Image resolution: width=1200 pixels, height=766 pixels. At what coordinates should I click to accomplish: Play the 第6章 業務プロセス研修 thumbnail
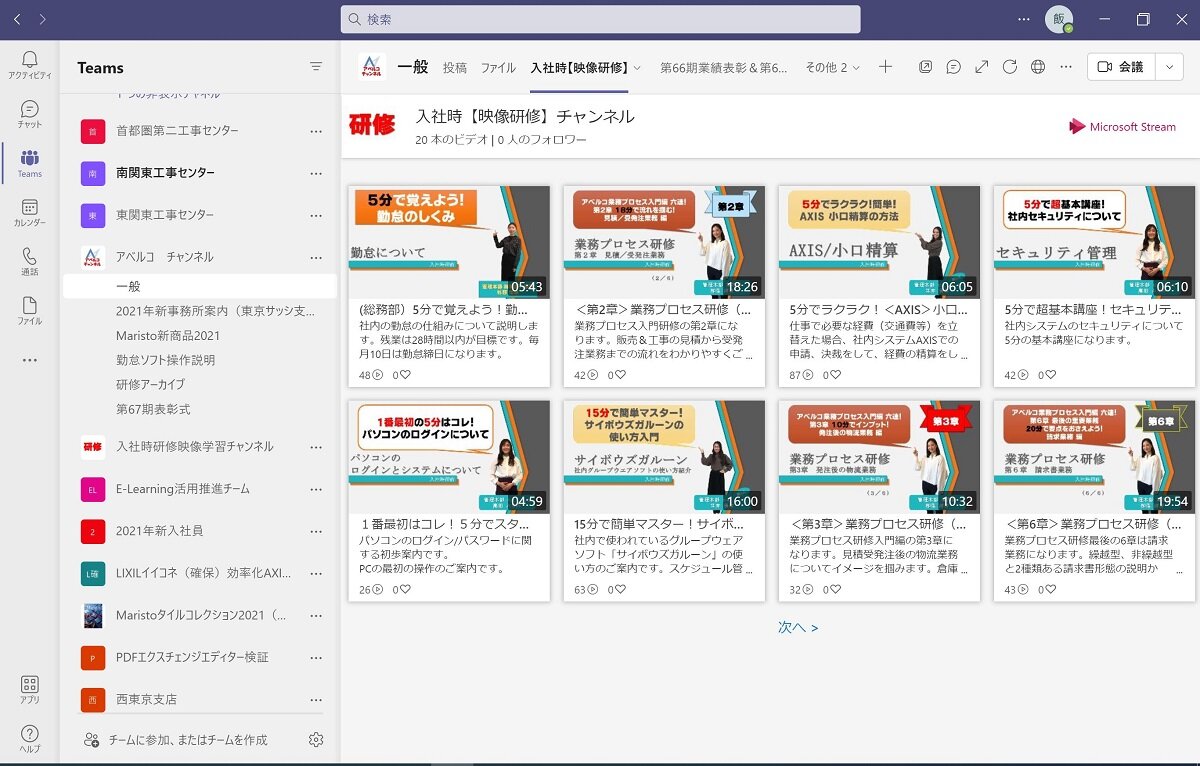(1094, 457)
